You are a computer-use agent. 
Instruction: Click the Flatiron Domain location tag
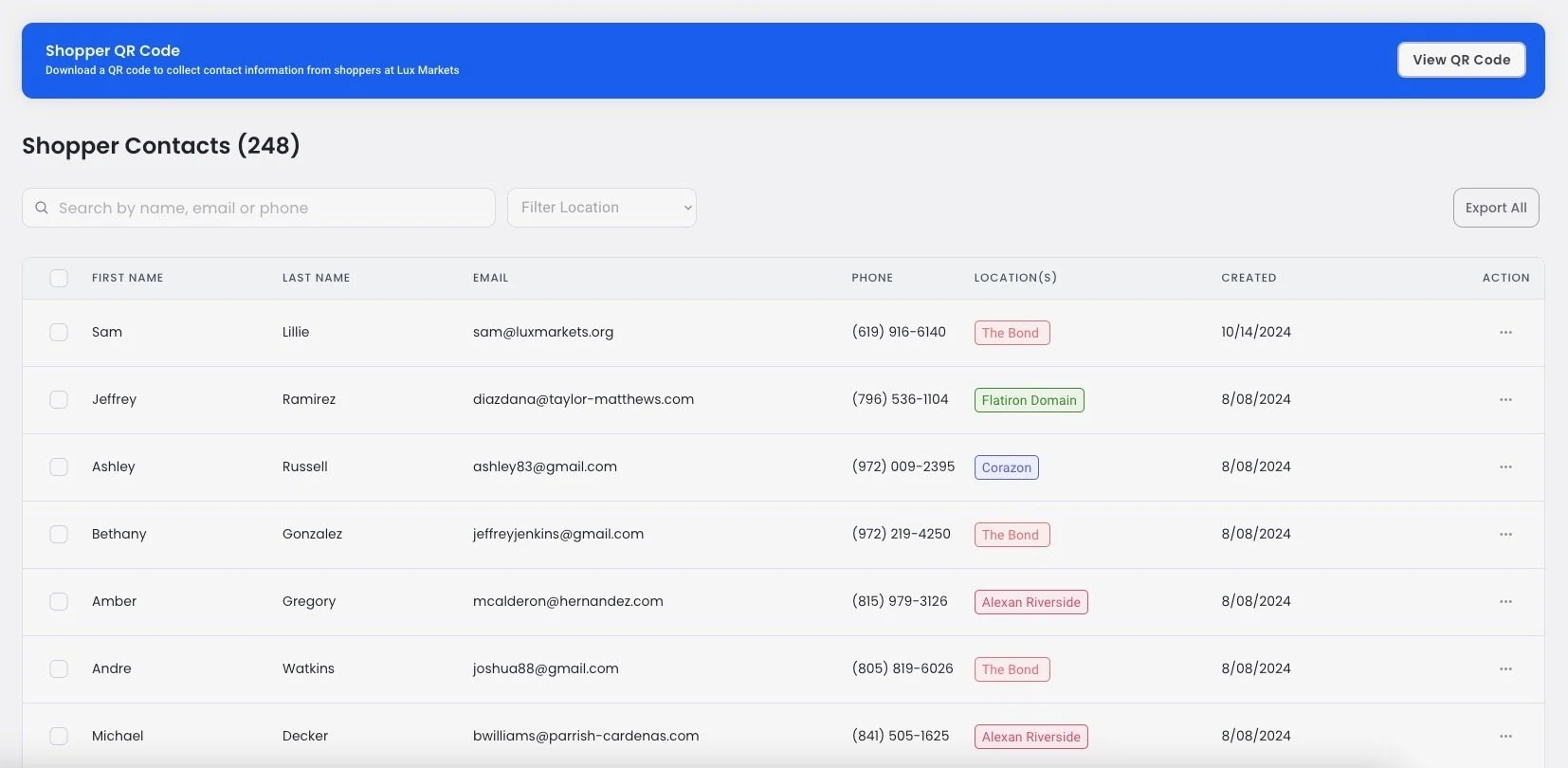pos(1029,400)
